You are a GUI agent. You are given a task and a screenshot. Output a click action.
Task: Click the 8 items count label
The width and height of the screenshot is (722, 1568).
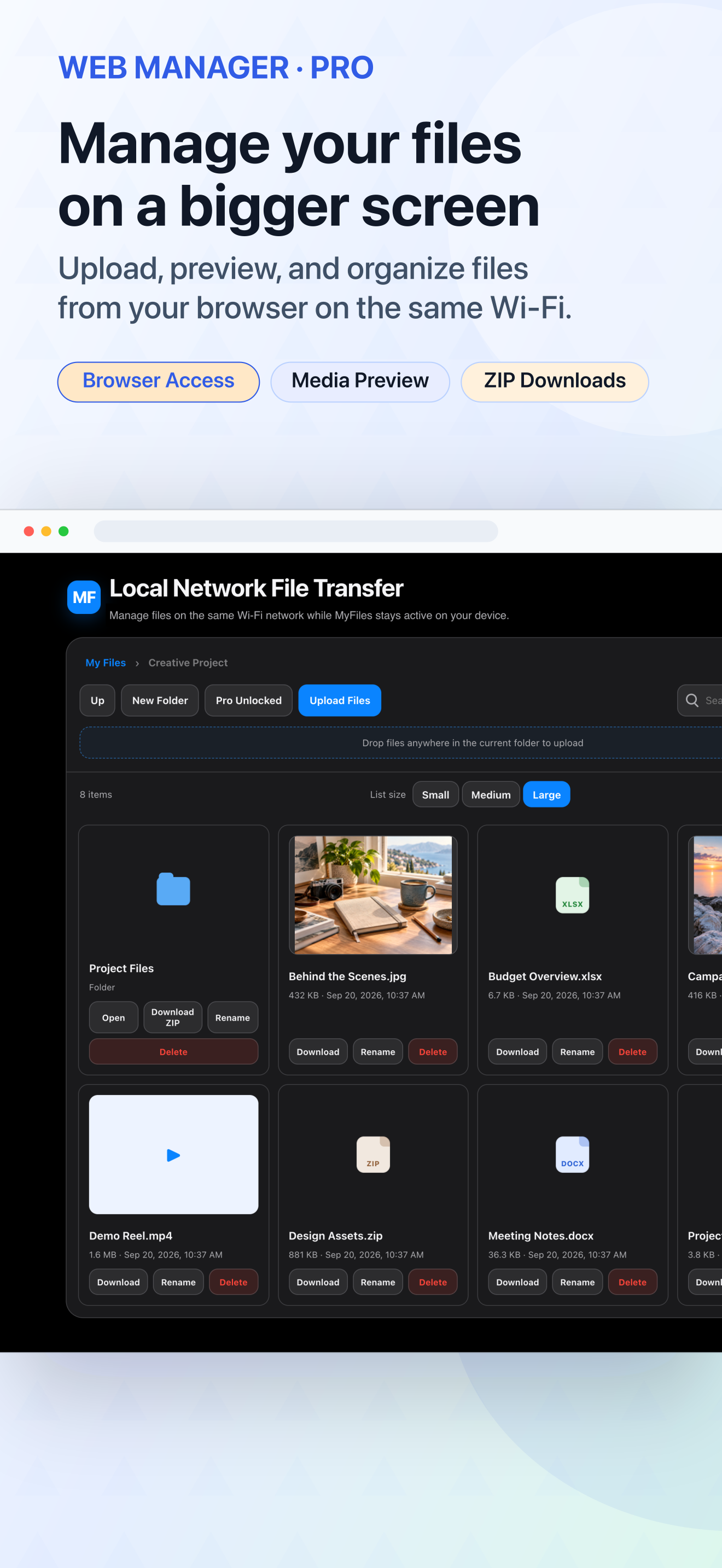coord(96,794)
